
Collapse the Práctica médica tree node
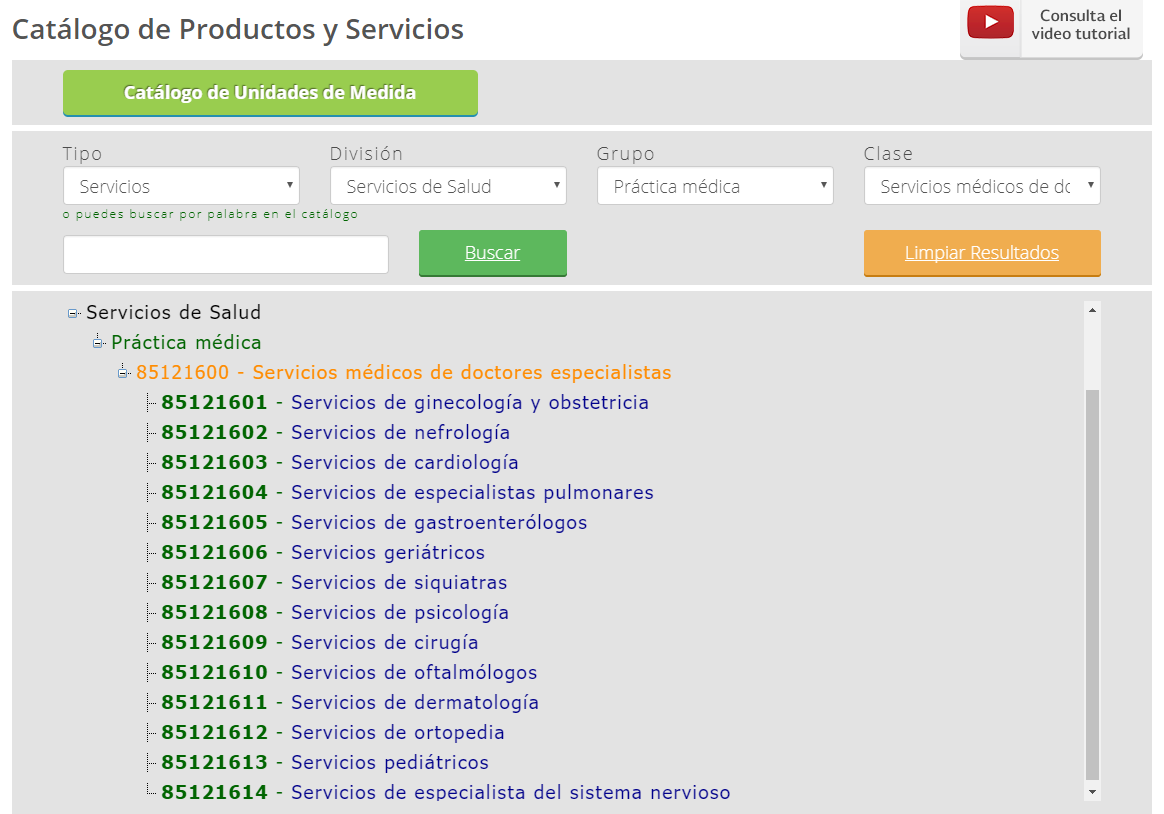pyautogui.click(x=98, y=343)
